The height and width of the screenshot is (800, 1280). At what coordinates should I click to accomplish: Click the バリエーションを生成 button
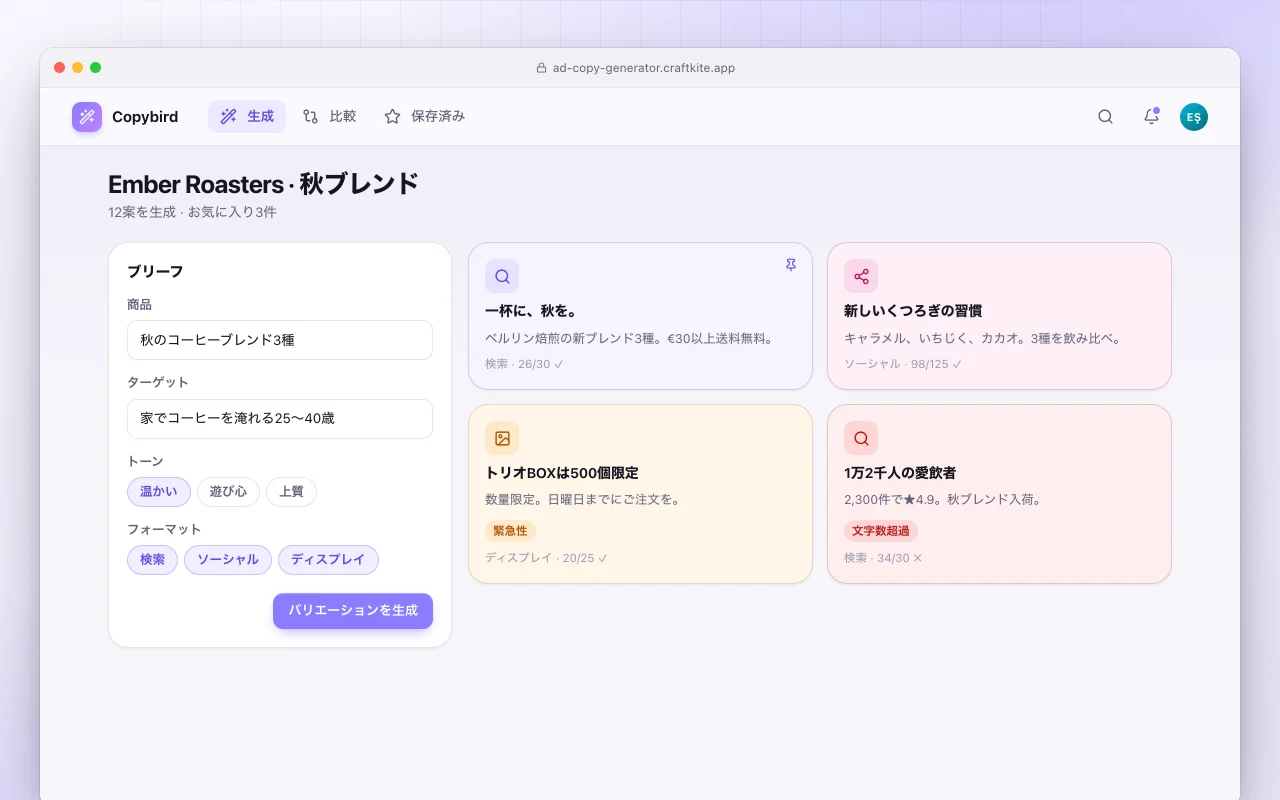click(x=353, y=611)
